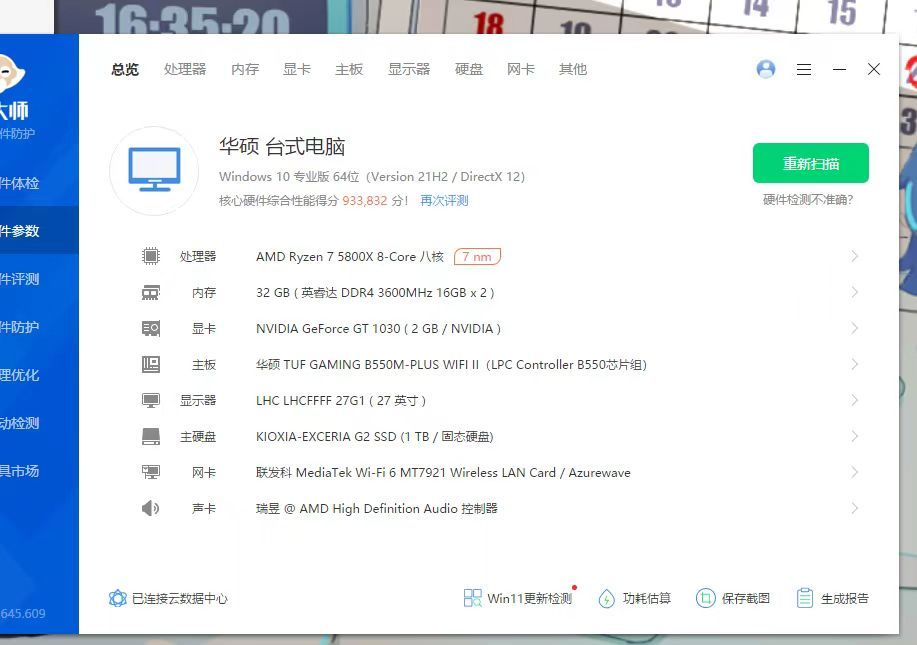Click the 生成报告 clipboard icon
Image resolution: width=917 pixels, height=645 pixels.
pos(805,598)
